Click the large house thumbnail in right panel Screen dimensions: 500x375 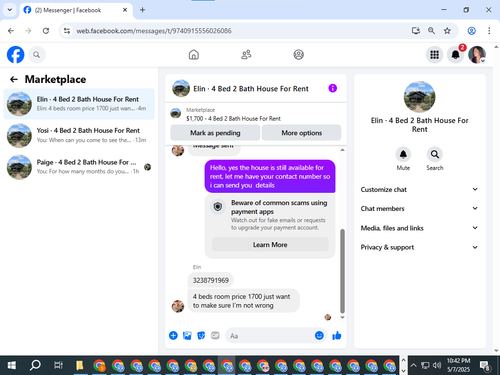pos(419,97)
